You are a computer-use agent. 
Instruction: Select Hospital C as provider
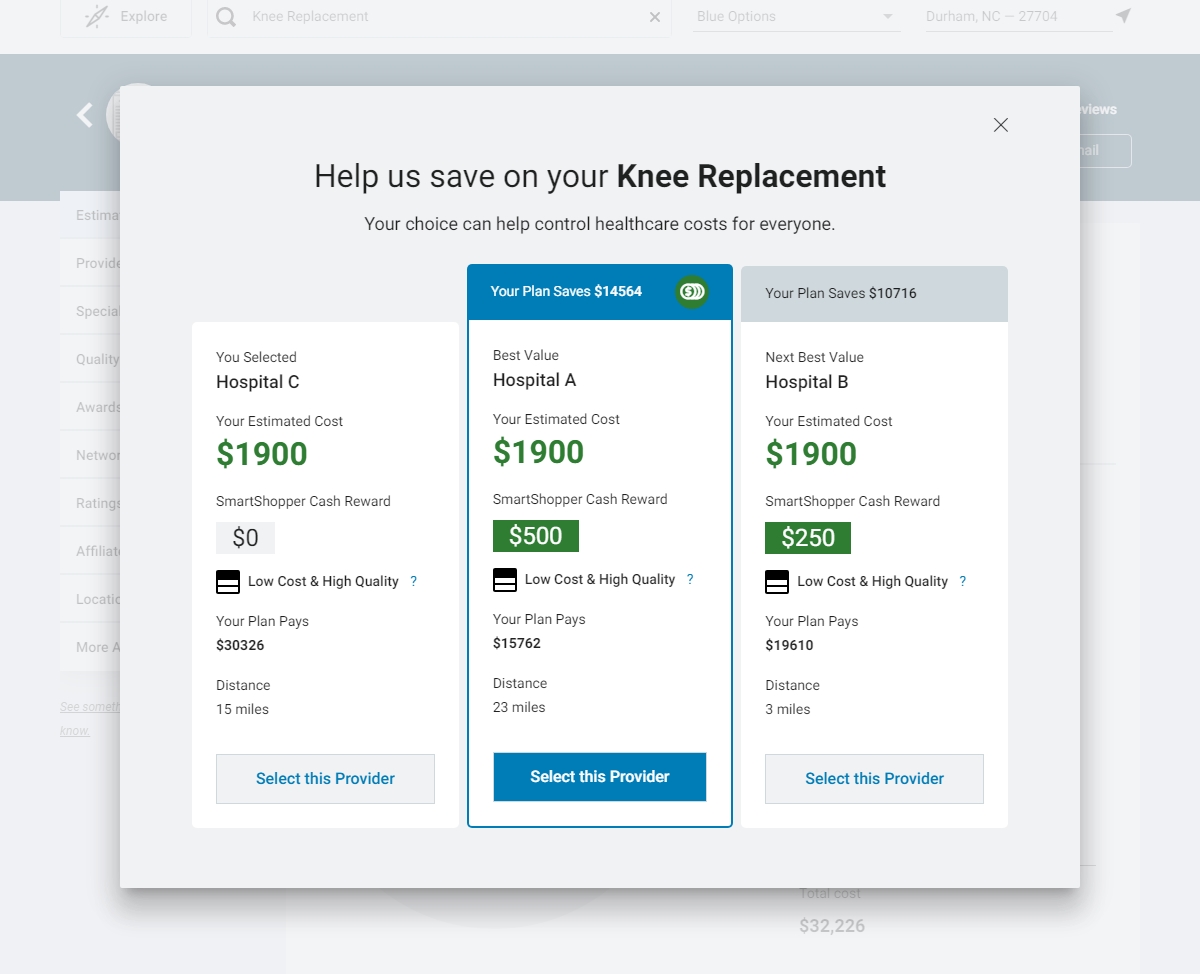tap(325, 779)
